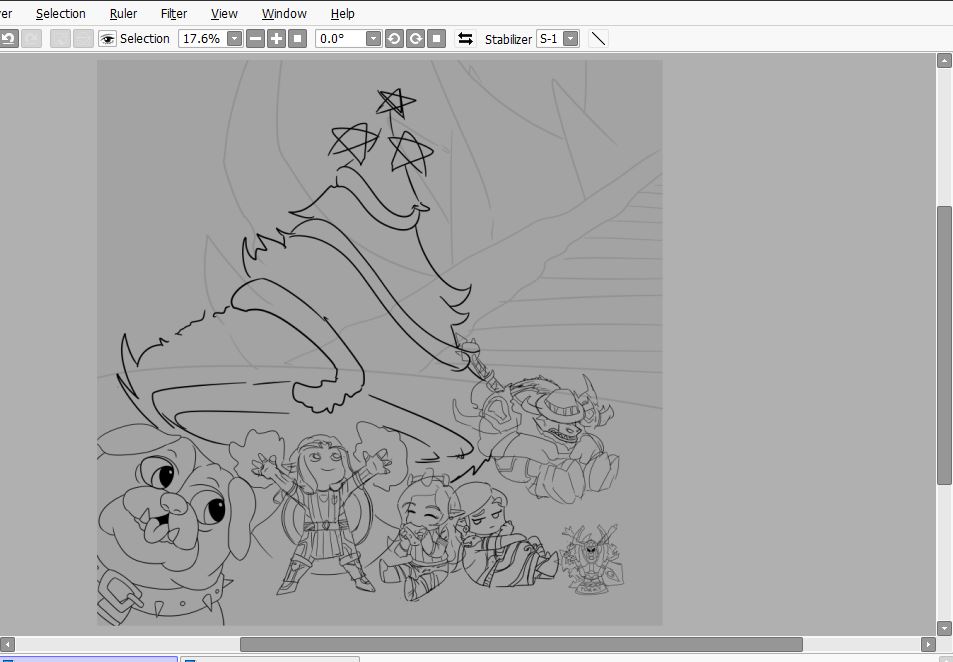The height and width of the screenshot is (662, 953).
Task: Reset the zoom with the square icon
Action: (297, 39)
